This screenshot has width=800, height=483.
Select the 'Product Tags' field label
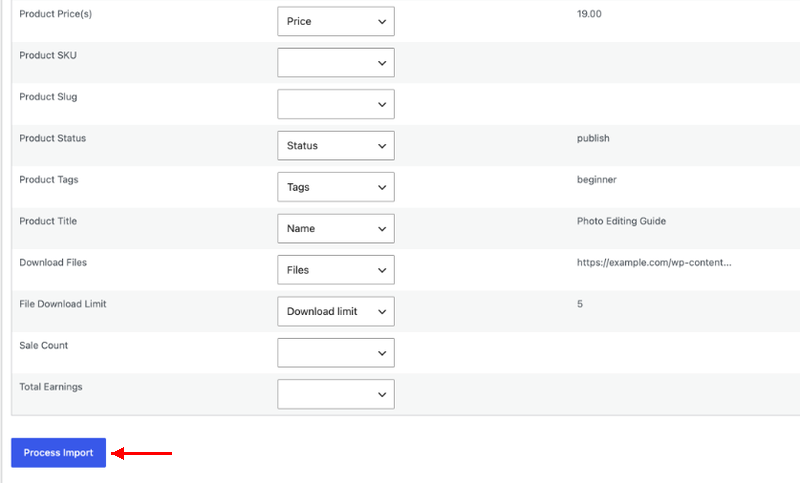(48, 180)
